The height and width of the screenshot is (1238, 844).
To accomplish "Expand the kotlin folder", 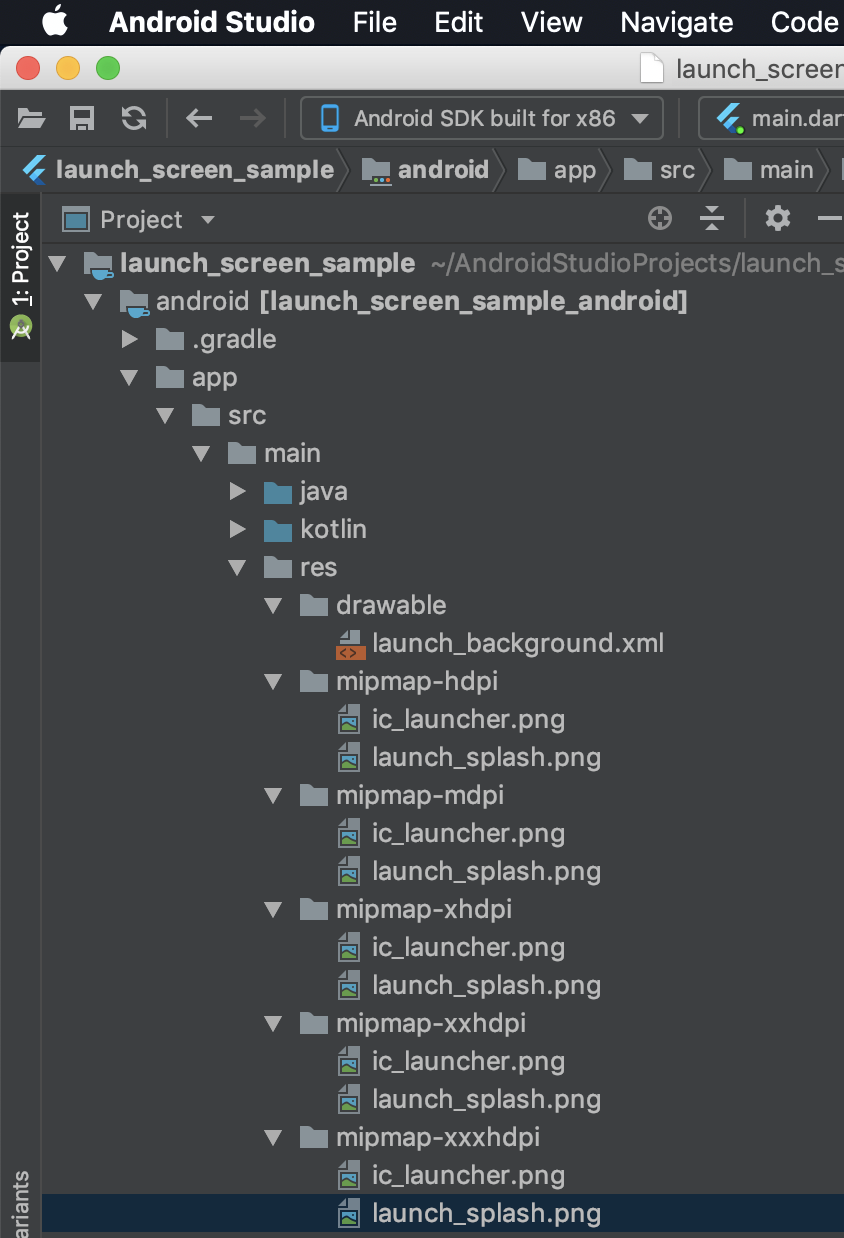I will (237, 529).
